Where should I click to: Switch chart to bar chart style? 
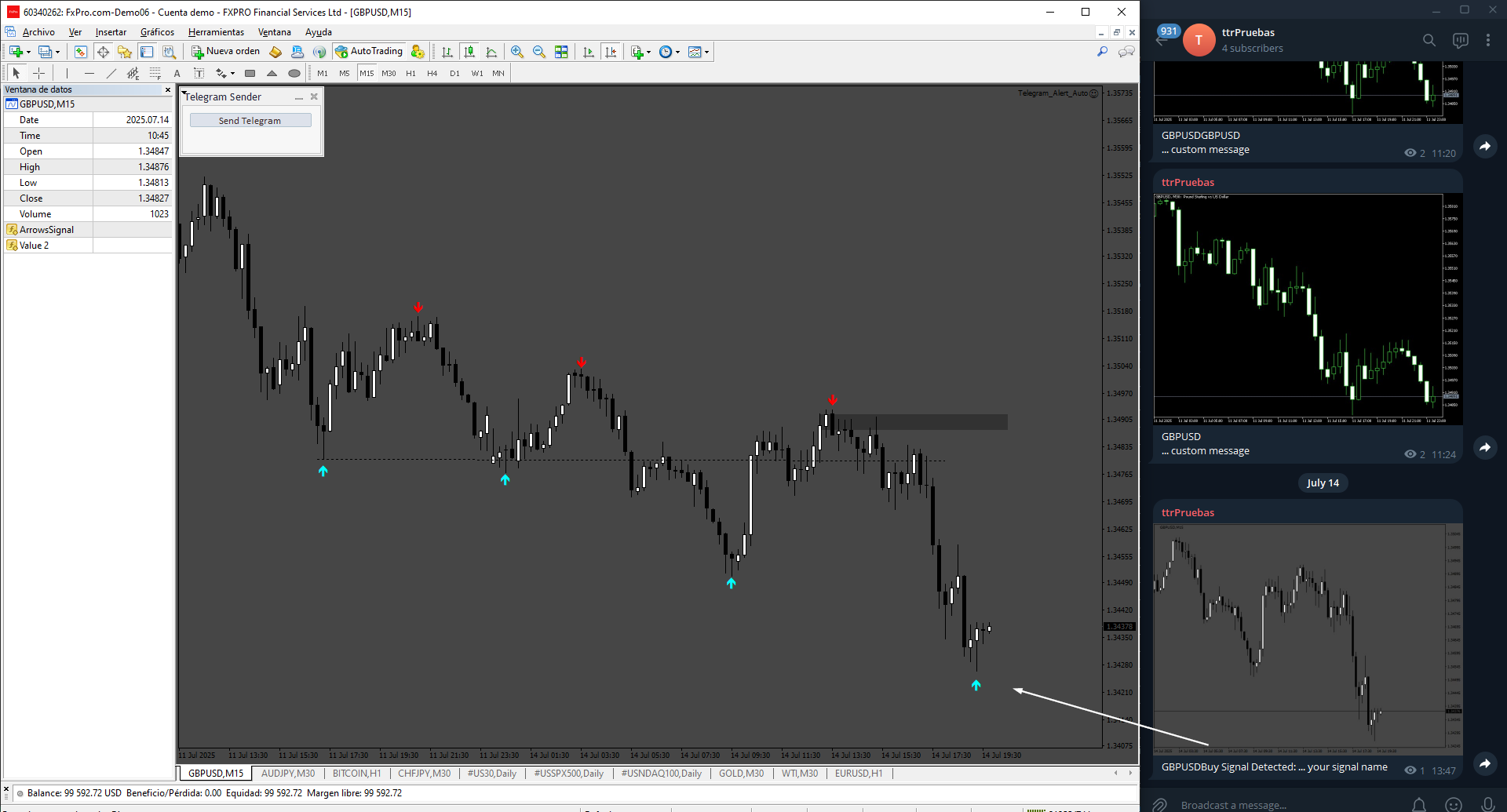(447, 52)
